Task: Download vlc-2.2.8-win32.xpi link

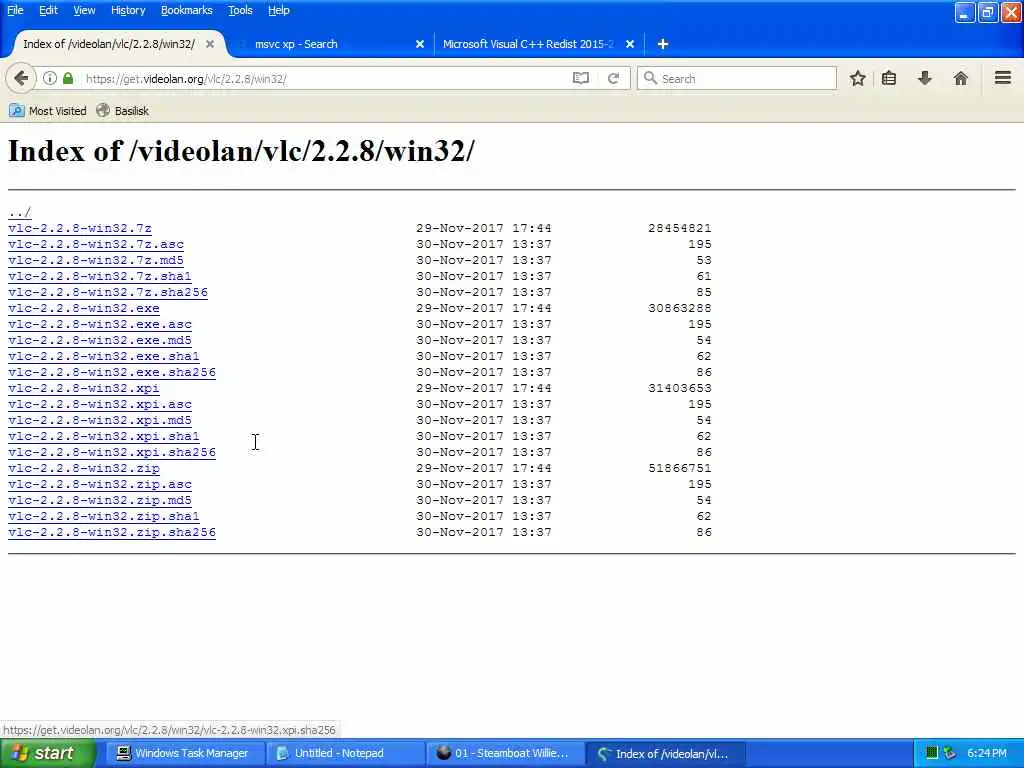Action: (x=84, y=389)
